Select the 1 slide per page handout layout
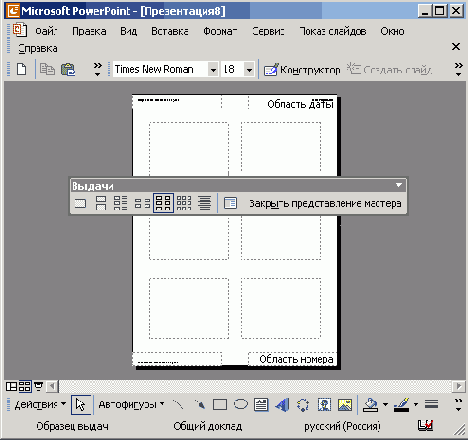 click(80, 203)
